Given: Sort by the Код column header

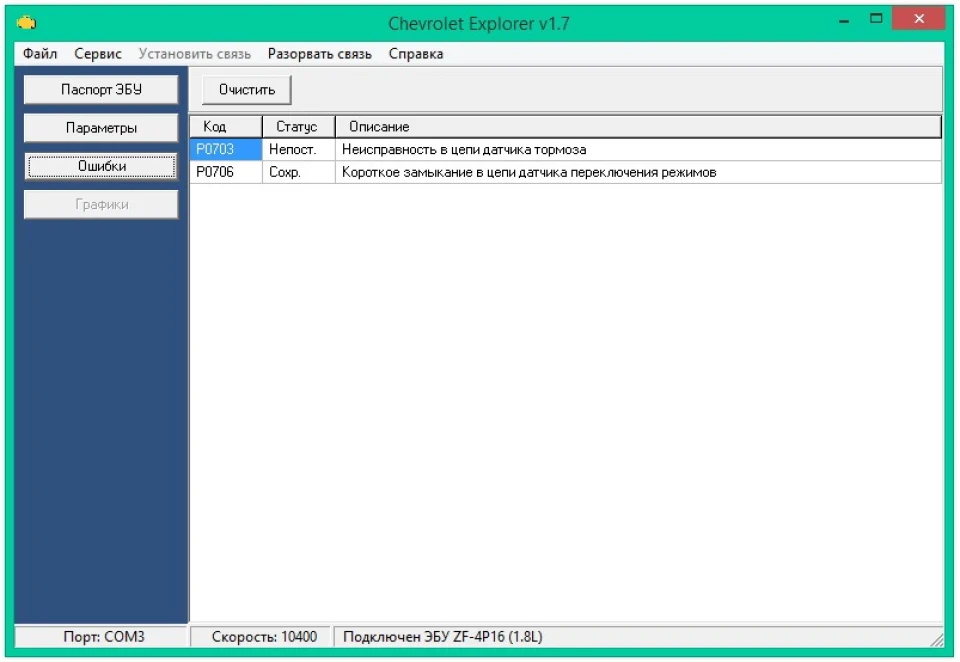Looking at the screenshot, I should (226, 127).
